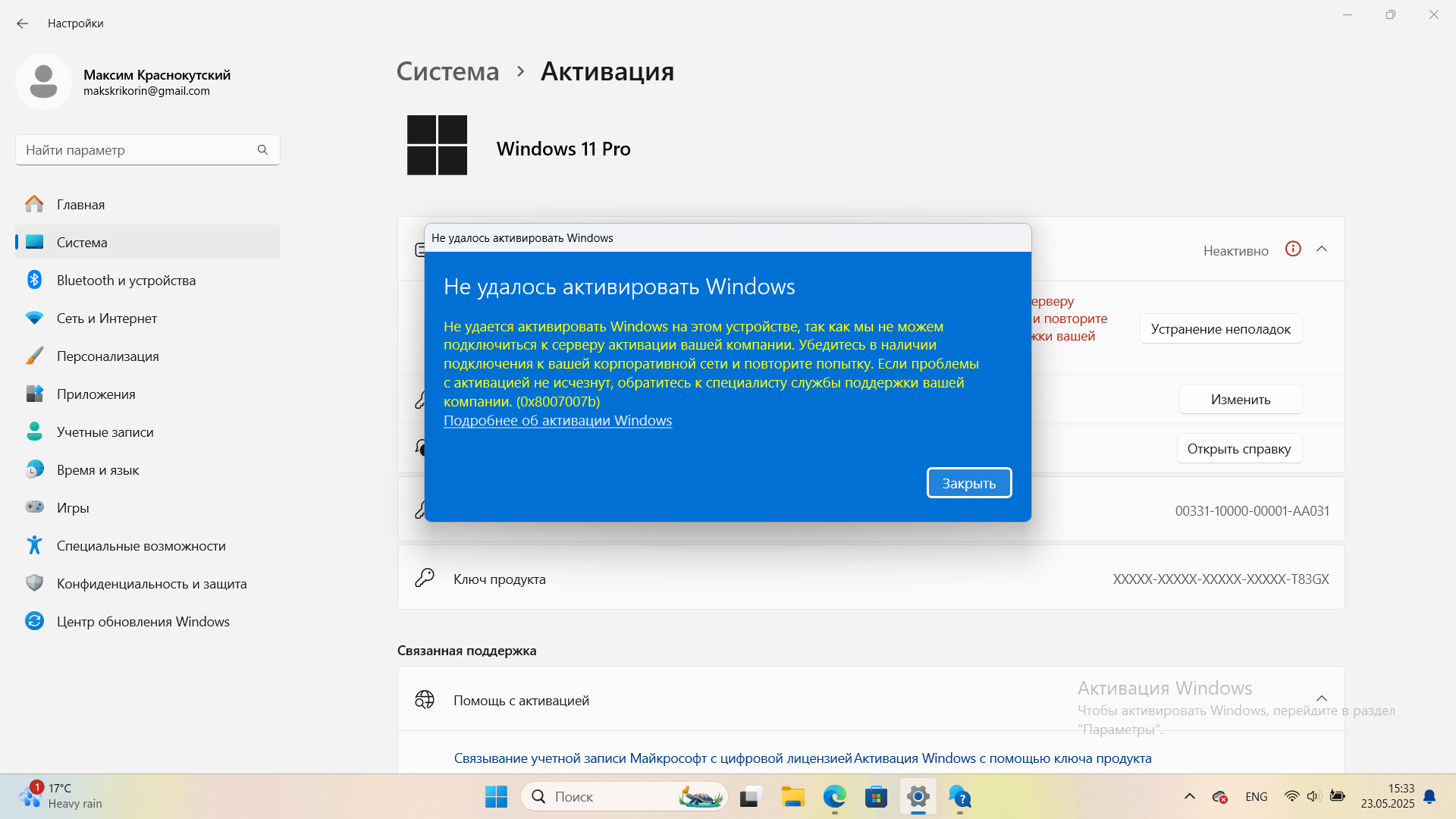Viewport: 1456px width, 819px height.
Task: Open the notification bell icon
Action: (x=1429, y=796)
